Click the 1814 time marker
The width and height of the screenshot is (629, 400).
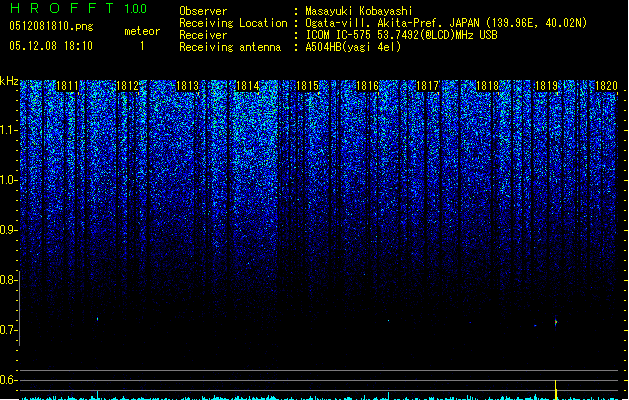coord(248,86)
